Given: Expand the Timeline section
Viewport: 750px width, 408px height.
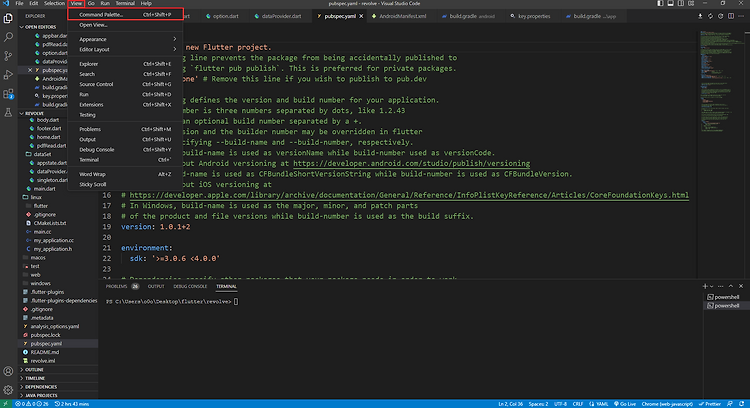Looking at the screenshot, I should [x=58, y=378].
